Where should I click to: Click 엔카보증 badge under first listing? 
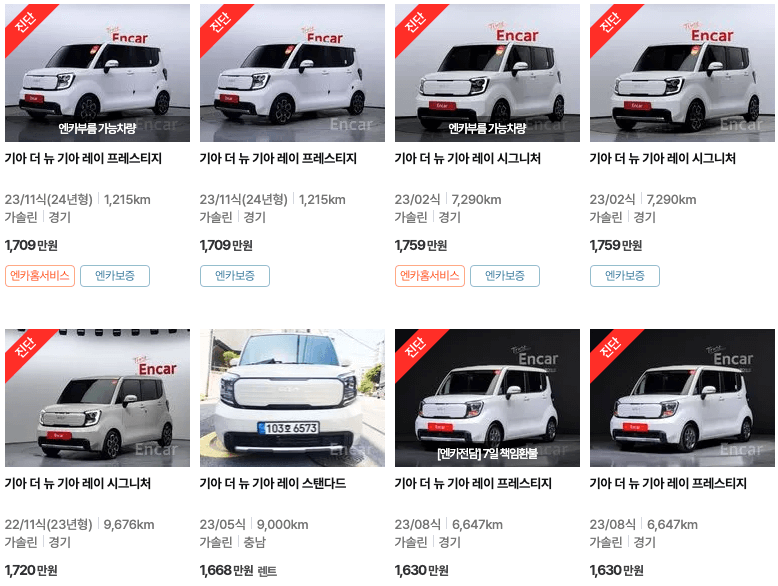(115, 276)
